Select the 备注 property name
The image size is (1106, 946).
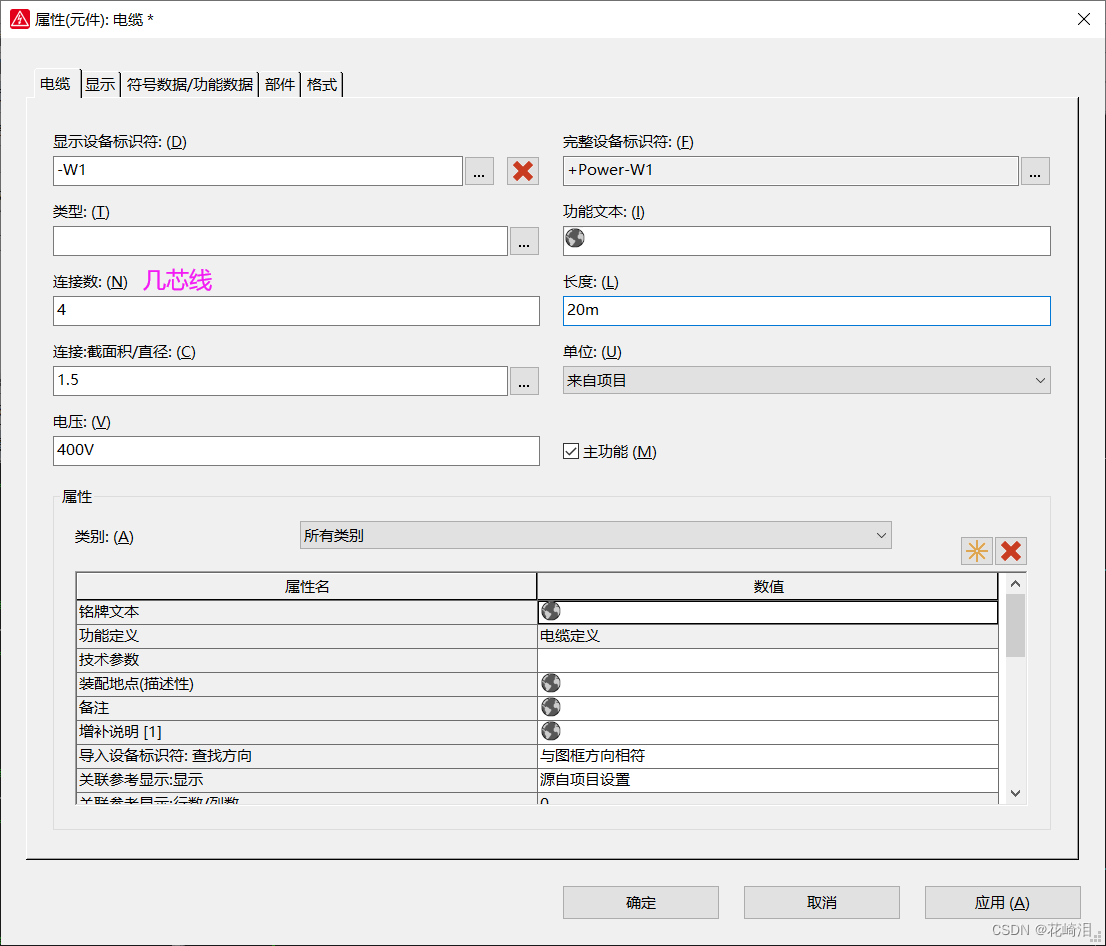click(306, 708)
